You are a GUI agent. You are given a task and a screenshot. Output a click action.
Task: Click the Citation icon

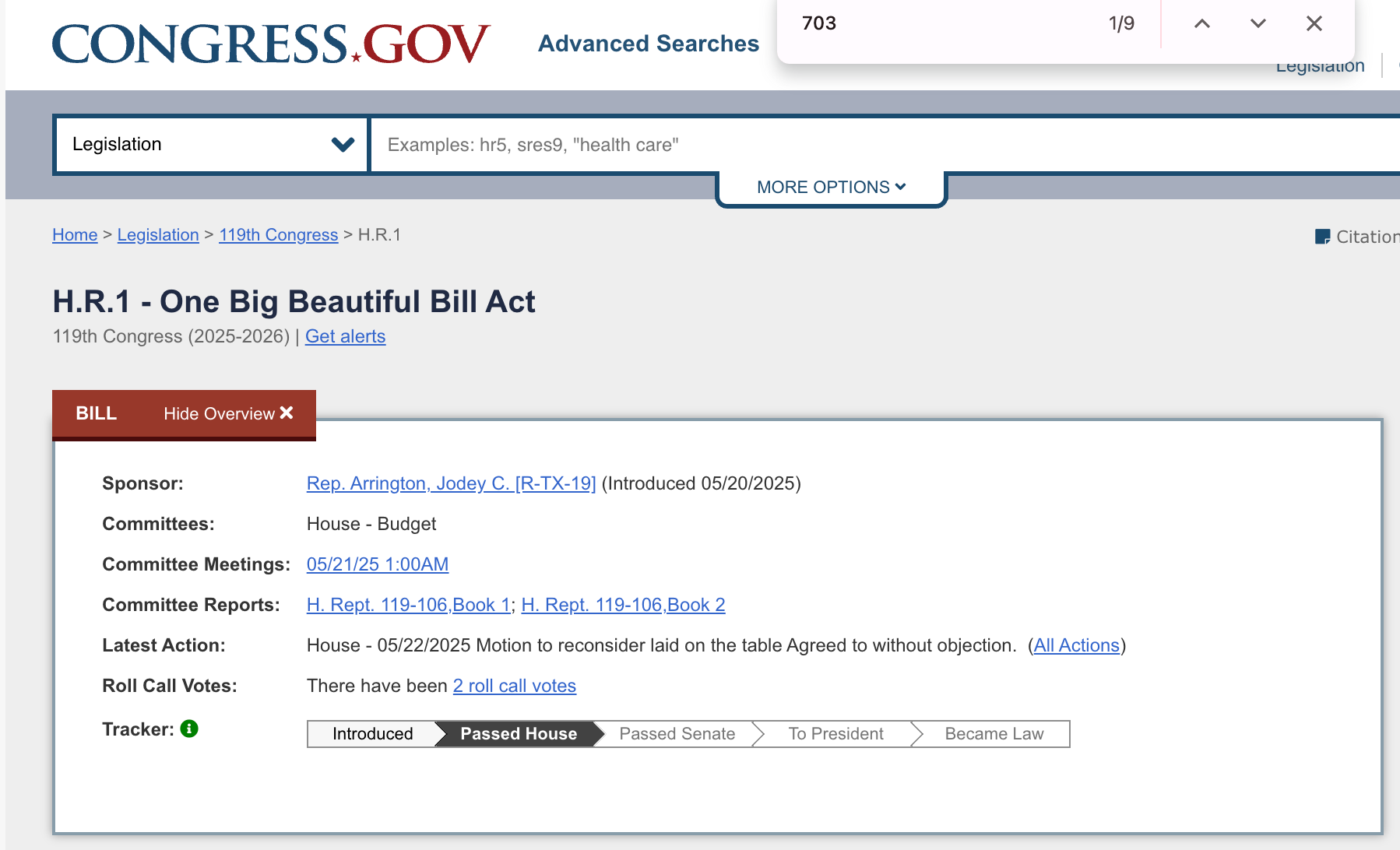1322,237
